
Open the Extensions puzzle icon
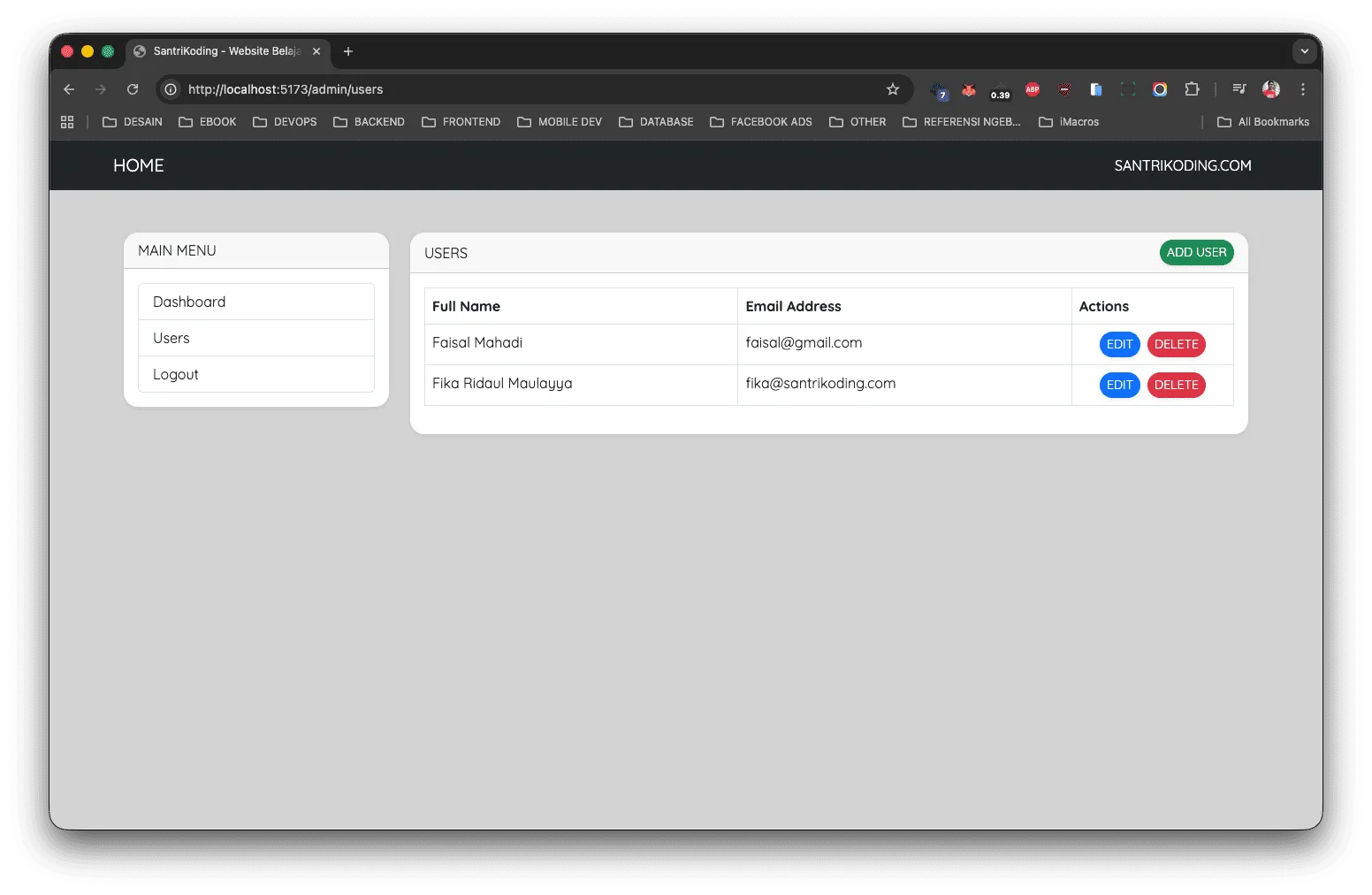(x=1192, y=89)
